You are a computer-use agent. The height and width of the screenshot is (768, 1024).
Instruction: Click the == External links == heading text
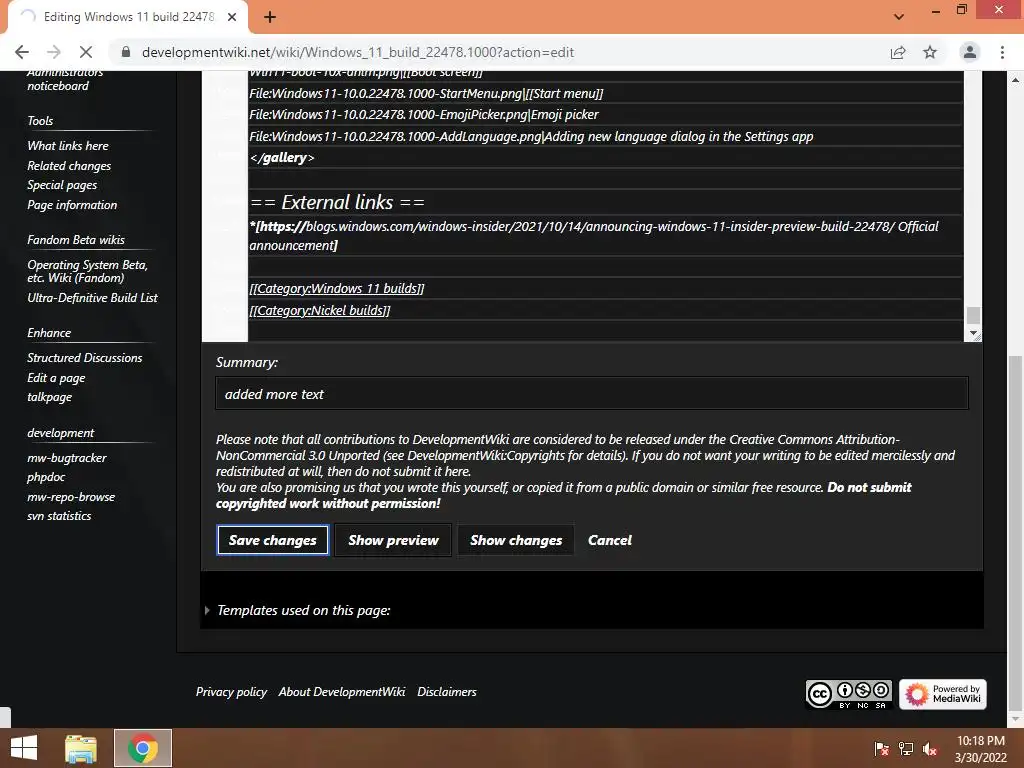point(337,202)
